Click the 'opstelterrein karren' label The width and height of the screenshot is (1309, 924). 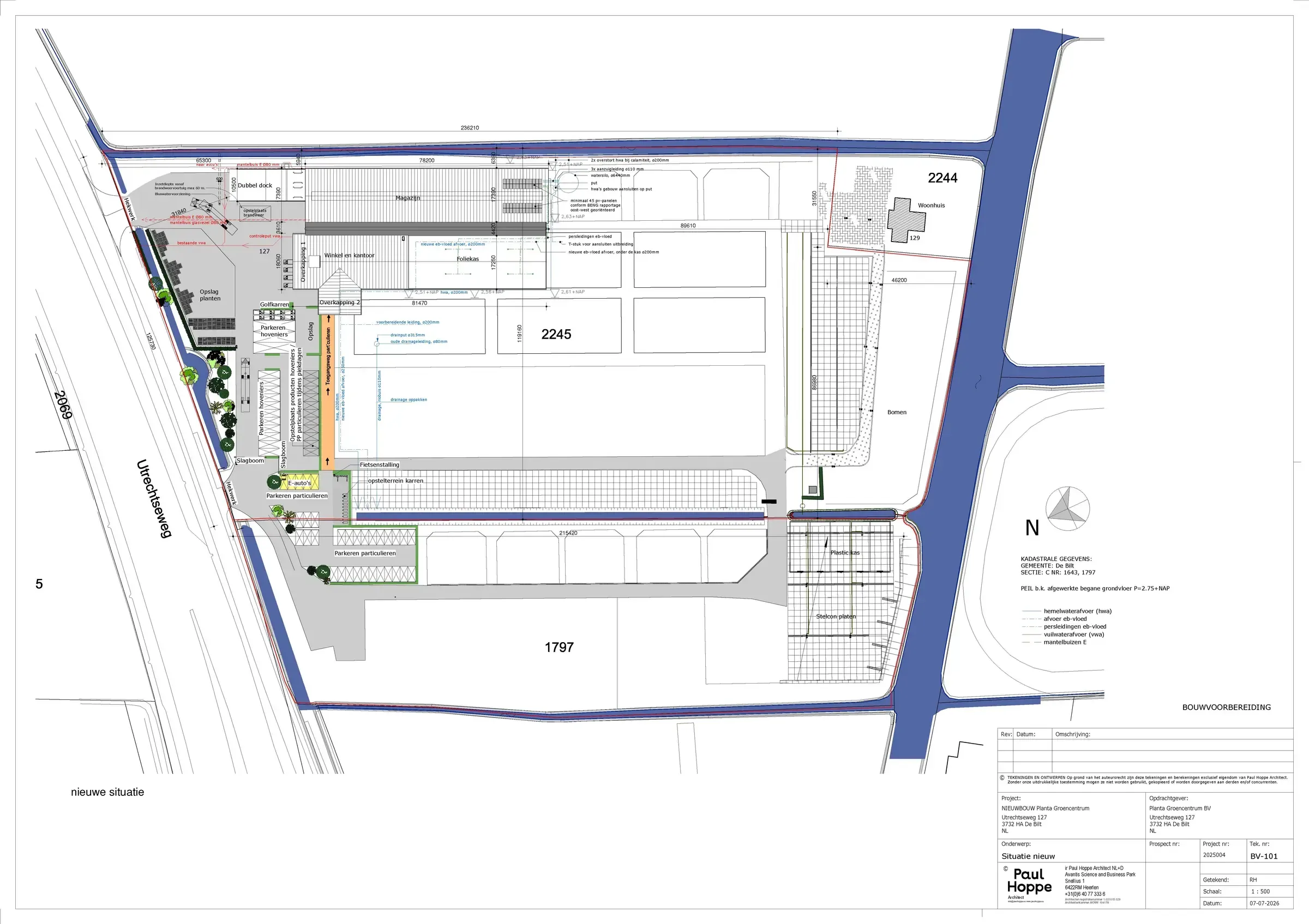tap(395, 480)
